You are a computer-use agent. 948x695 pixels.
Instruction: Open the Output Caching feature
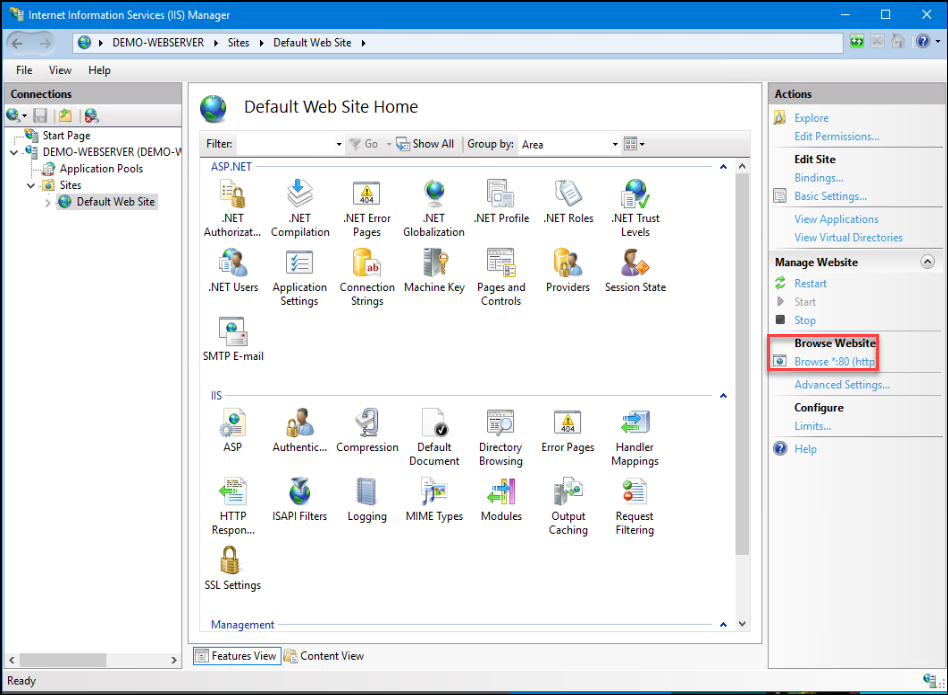click(x=568, y=506)
